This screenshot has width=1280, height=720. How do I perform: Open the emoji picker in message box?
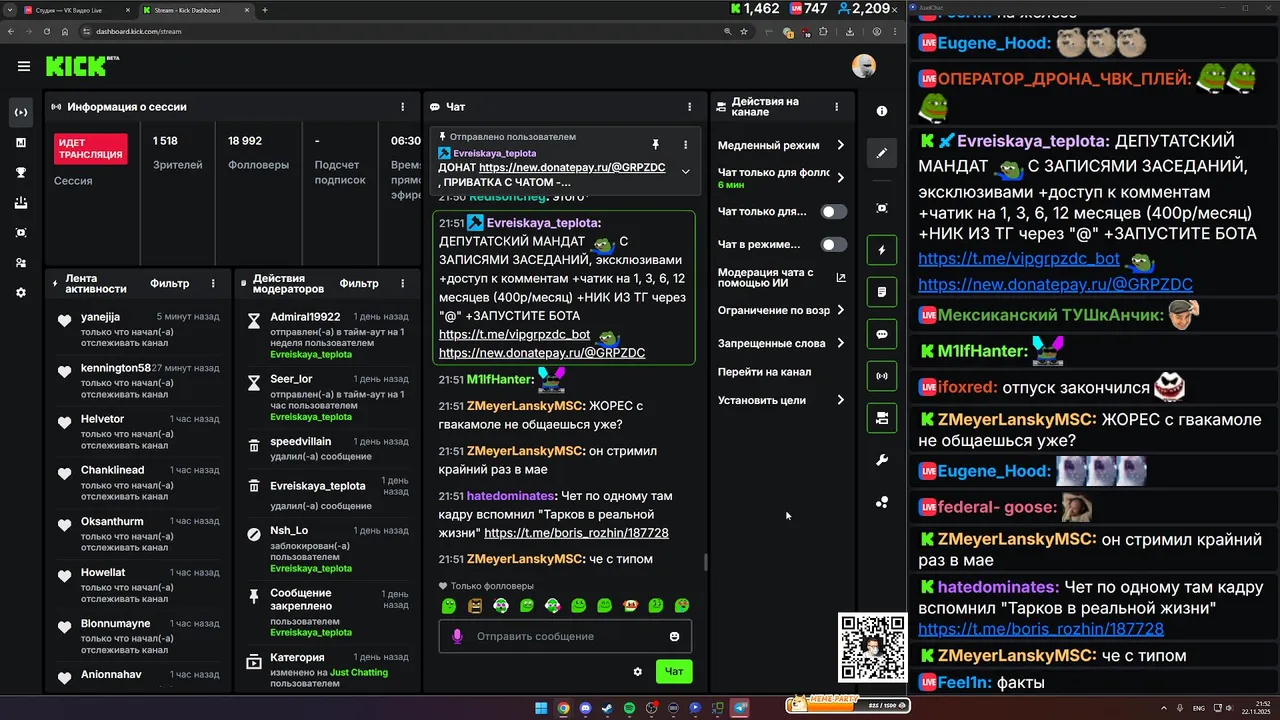tap(675, 636)
